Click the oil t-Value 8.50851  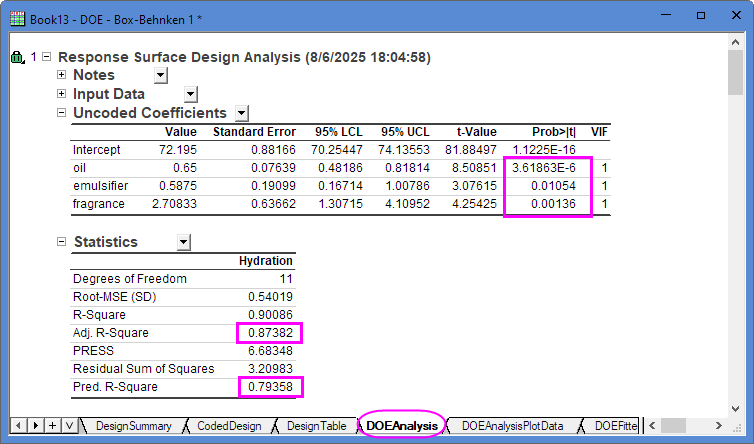tap(474, 168)
